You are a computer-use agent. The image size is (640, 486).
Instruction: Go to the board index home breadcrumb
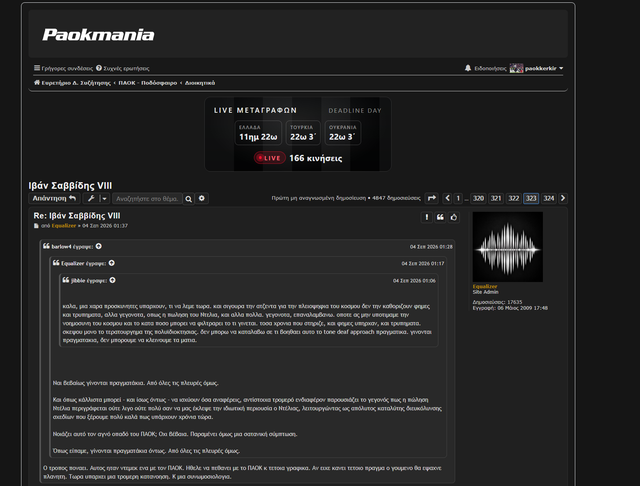click(72, 83)
